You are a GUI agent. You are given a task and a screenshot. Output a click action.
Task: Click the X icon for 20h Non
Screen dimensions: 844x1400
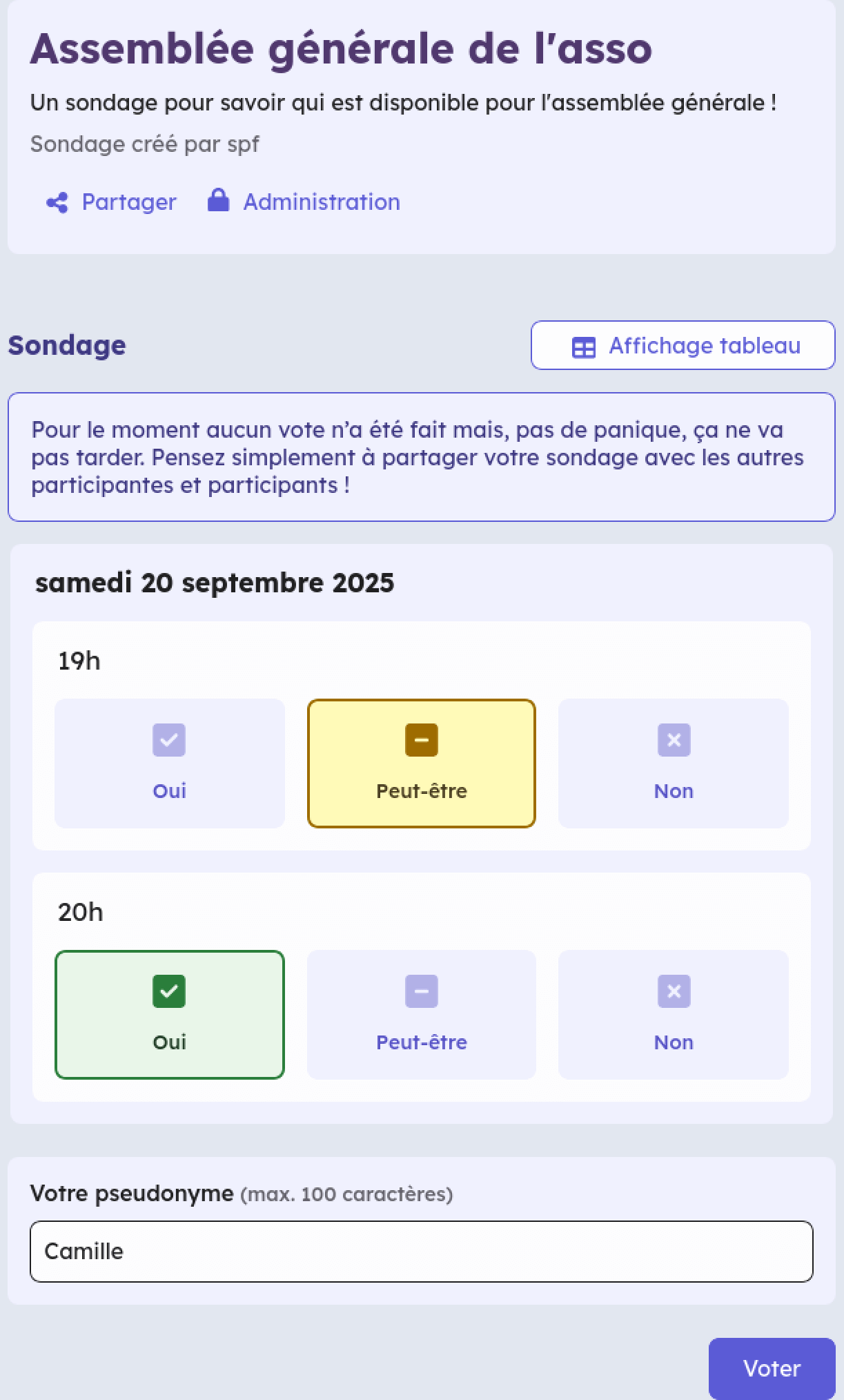[x=674, y=991]
